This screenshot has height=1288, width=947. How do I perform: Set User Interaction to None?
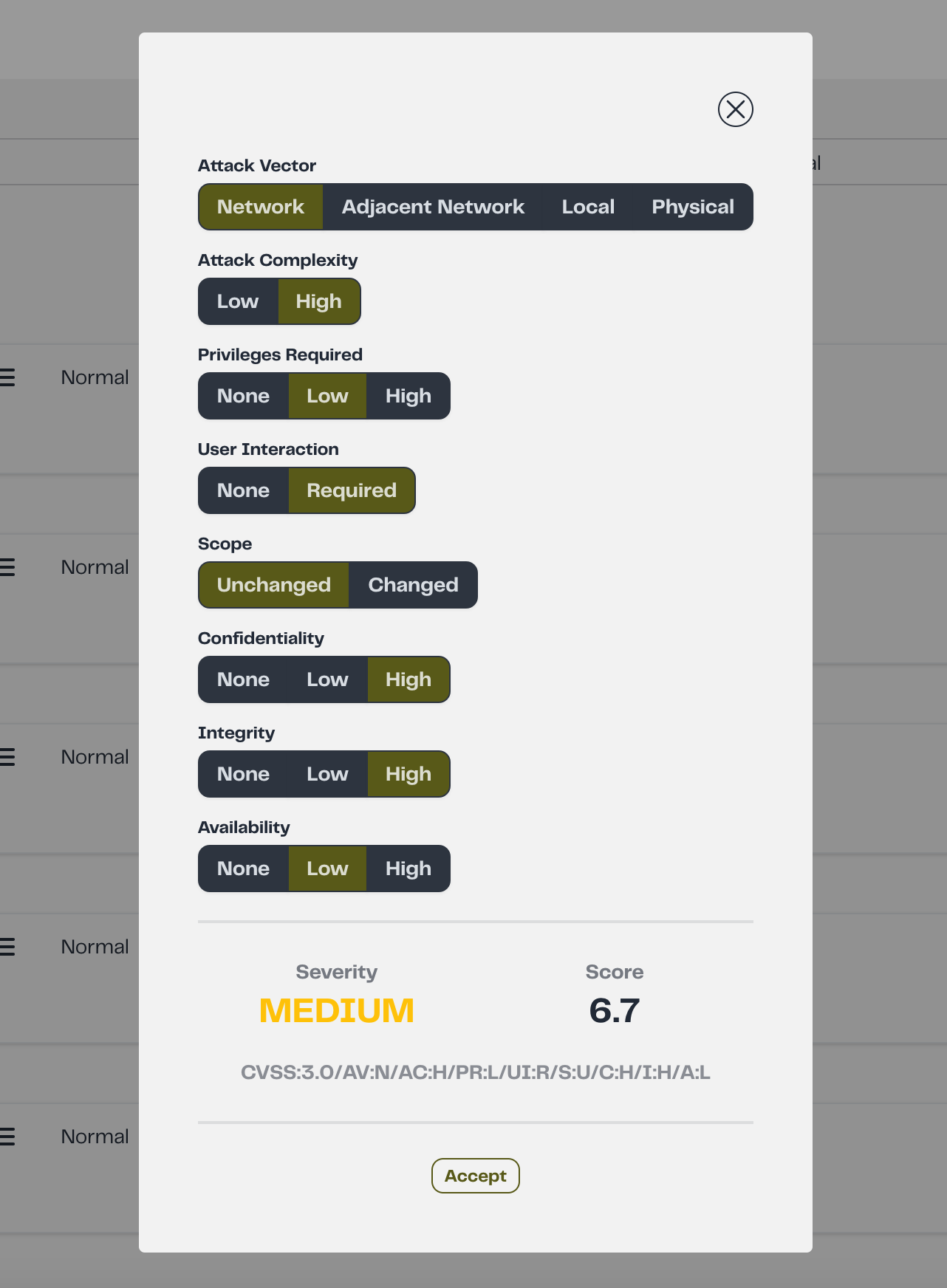[x=243, y=490]
